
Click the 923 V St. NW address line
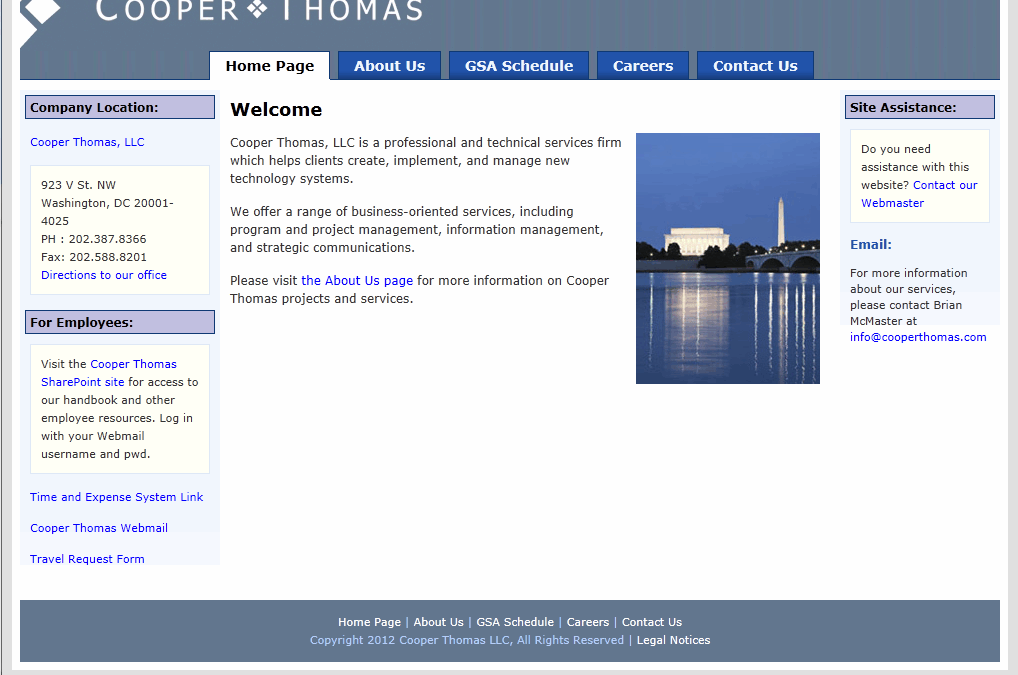tap(78, 185)
